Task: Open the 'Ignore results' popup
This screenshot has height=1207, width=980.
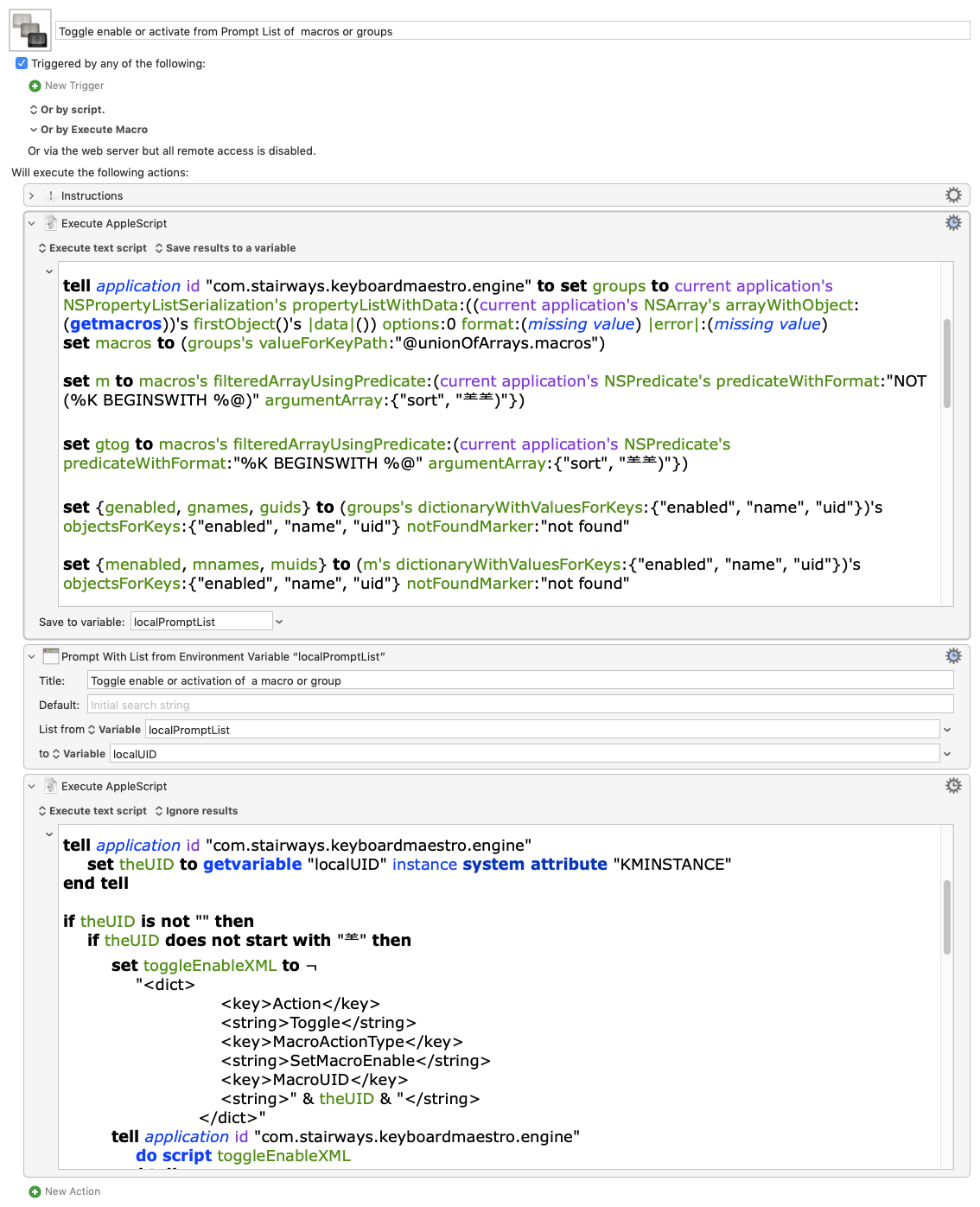Action: 196,811
